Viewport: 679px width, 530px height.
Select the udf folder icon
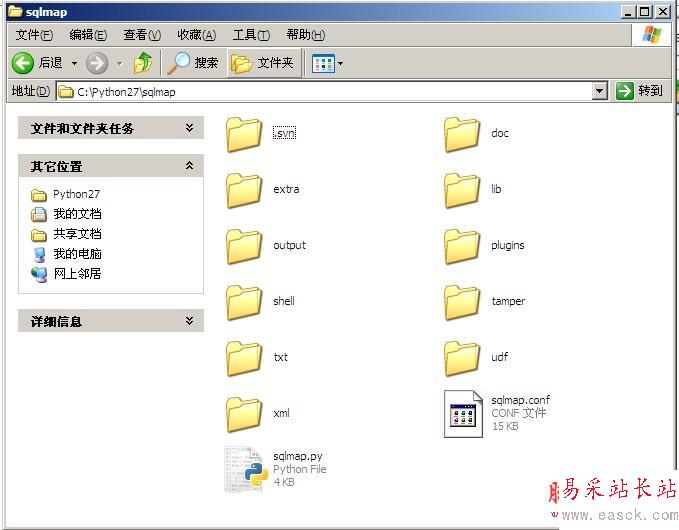(x=462, y=358)
